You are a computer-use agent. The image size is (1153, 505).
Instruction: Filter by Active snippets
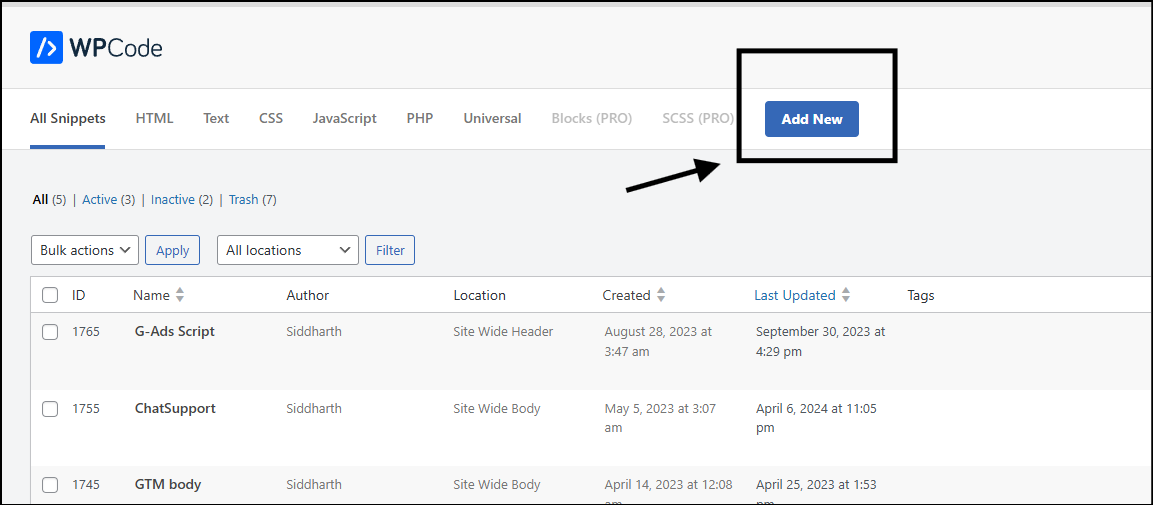99,199
